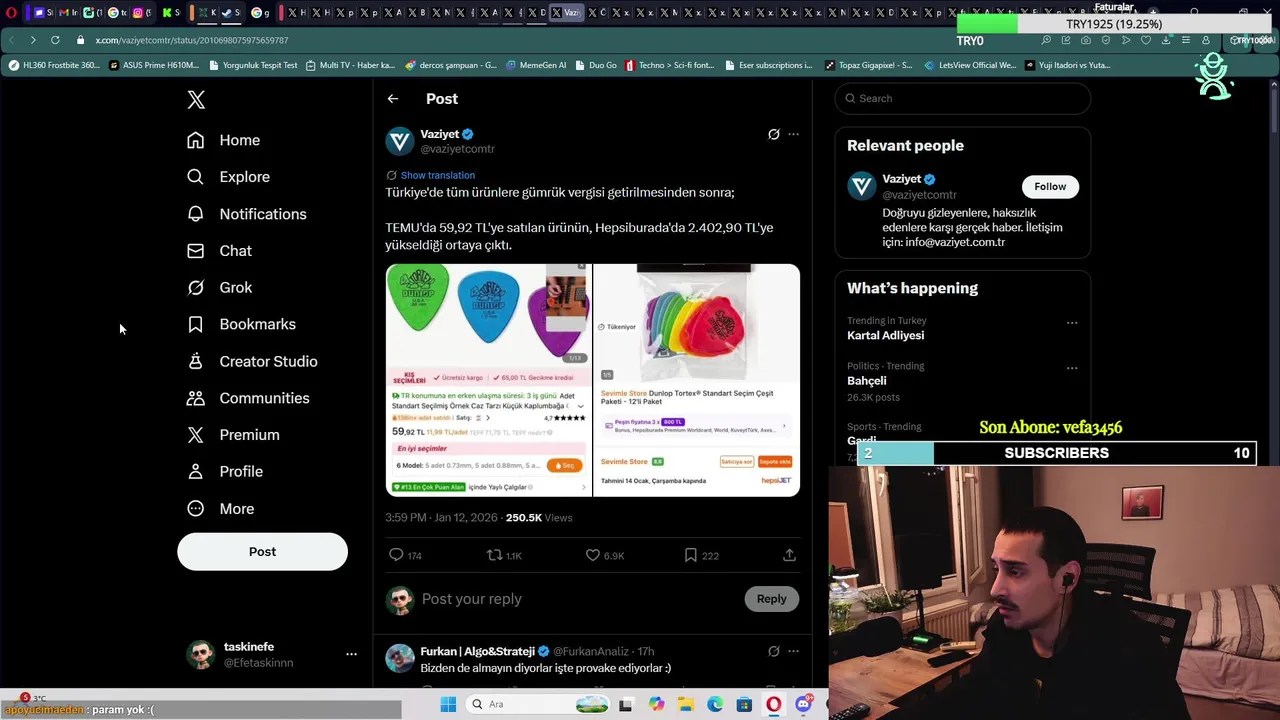The image size is (1280, 720).
Task: Open the Temu guitar picks image
Action: [x=489, y=380]
